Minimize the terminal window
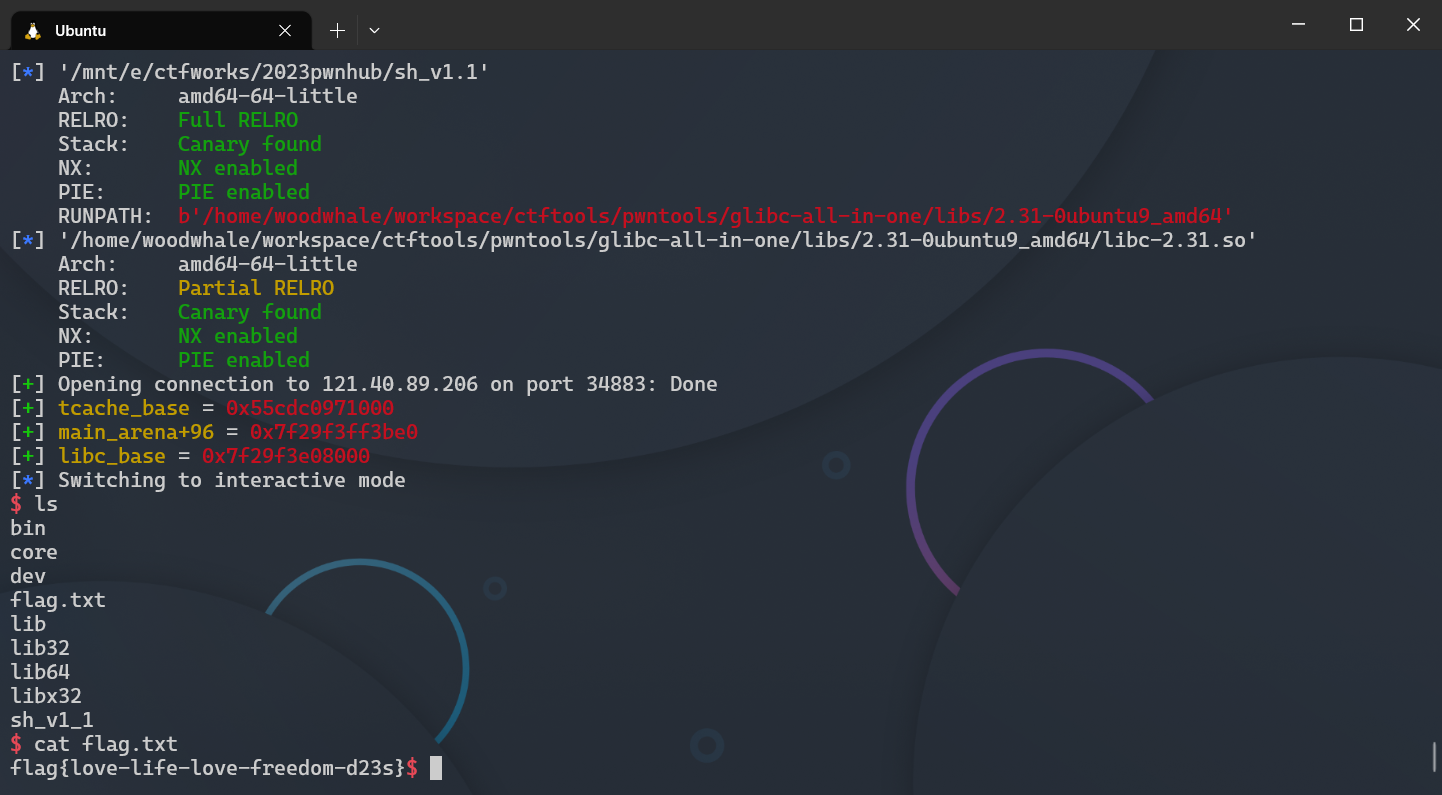Viewport: 1442px width, 795px height. click(x=1298, y=25)
